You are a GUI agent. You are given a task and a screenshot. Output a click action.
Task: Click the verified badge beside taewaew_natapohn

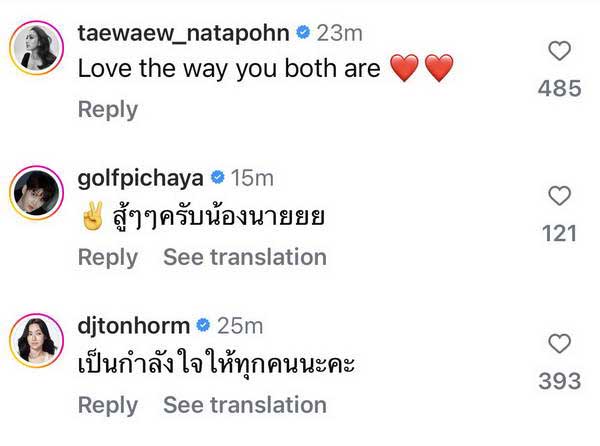[301, 33]
